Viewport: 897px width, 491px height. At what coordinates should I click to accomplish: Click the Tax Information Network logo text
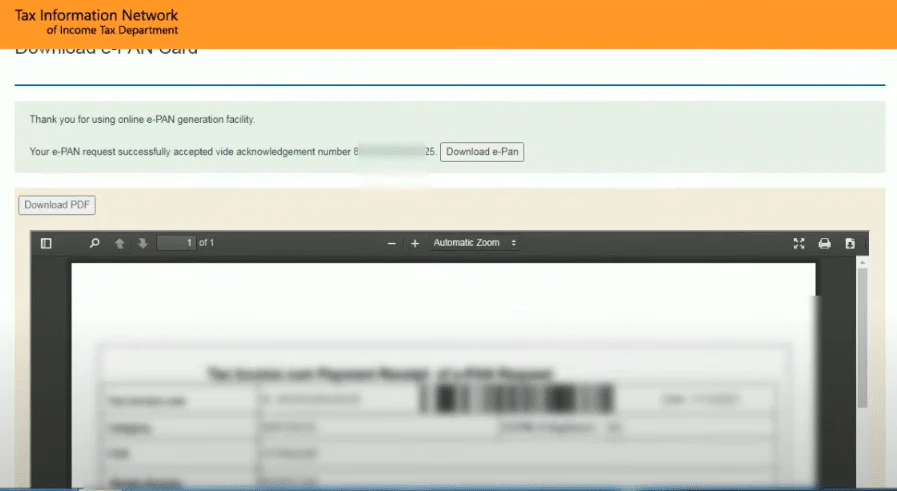click(x=96, y=15)
